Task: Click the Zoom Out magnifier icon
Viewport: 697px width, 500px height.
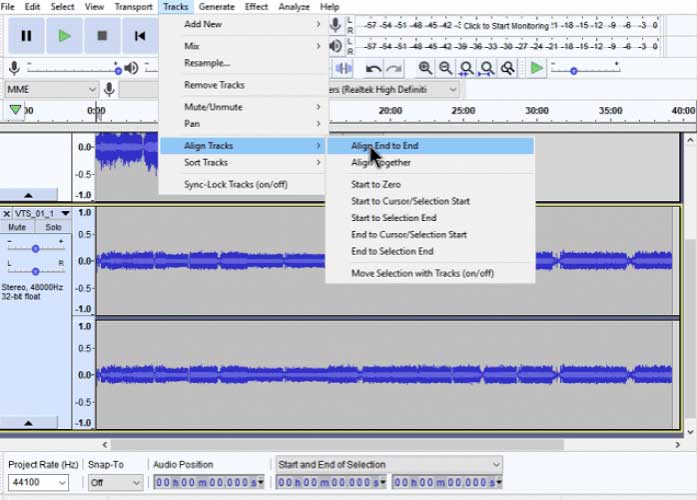Action: (x=446, y=68)
